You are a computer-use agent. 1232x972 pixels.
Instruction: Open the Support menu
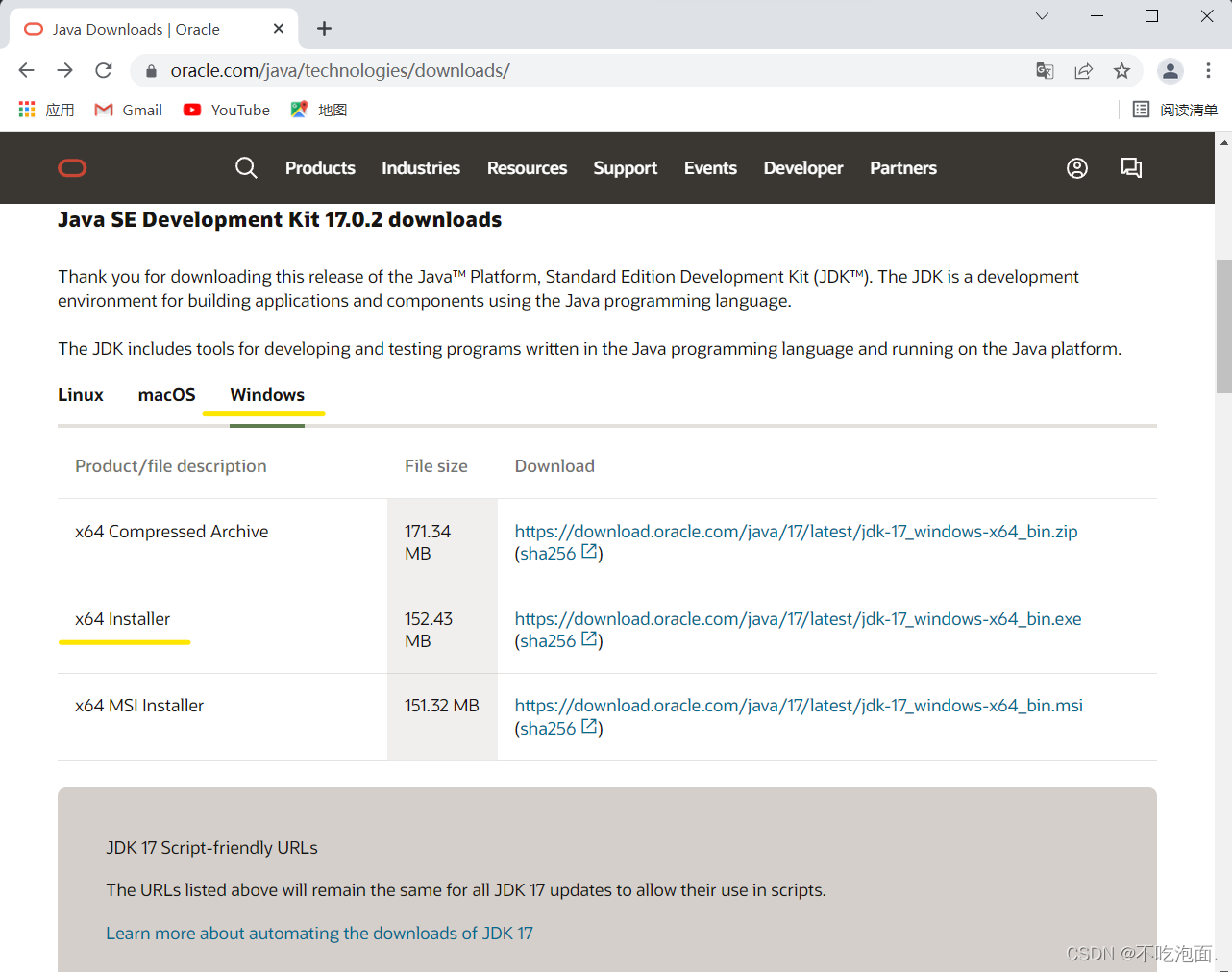point(626,168)
